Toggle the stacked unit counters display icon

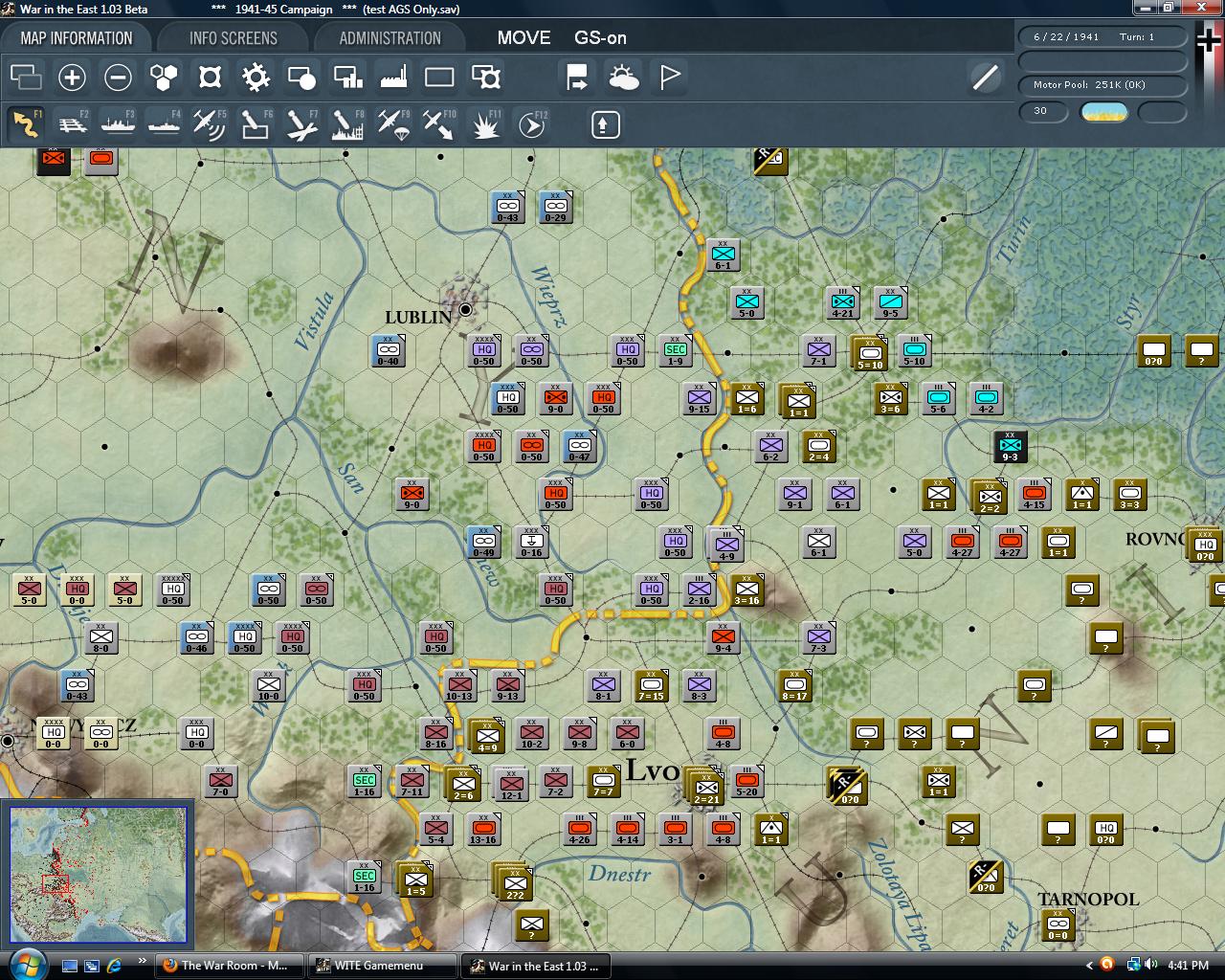click(x=26, y=77)
